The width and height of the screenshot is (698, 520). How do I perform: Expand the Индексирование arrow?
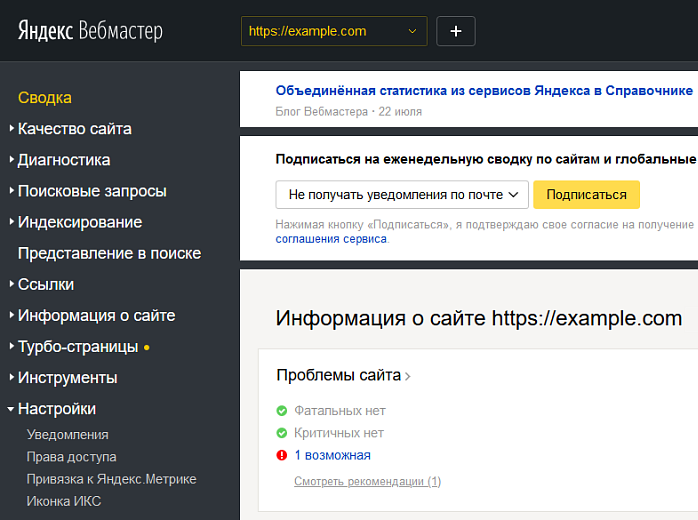point(12,222)
